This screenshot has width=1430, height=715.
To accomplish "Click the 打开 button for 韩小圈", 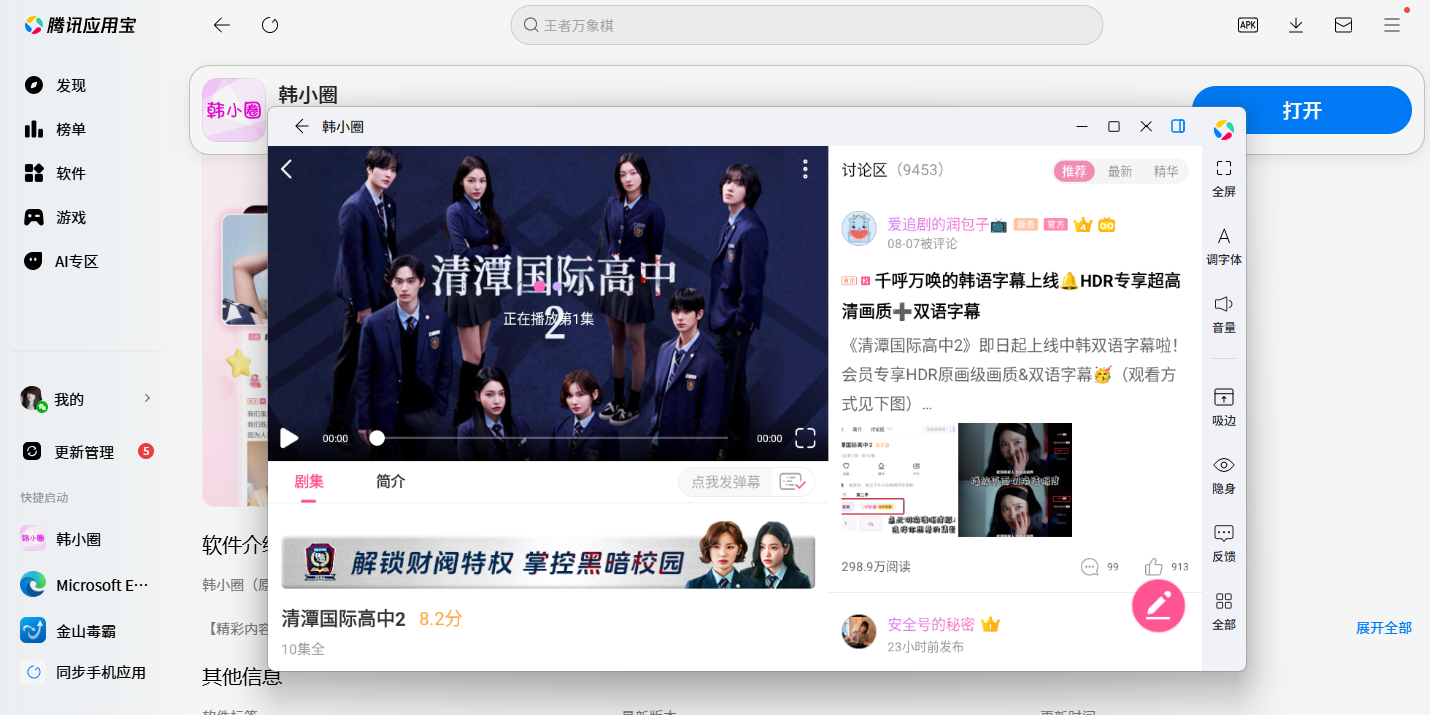I will pyautogui.click(x=1302, y=110).
